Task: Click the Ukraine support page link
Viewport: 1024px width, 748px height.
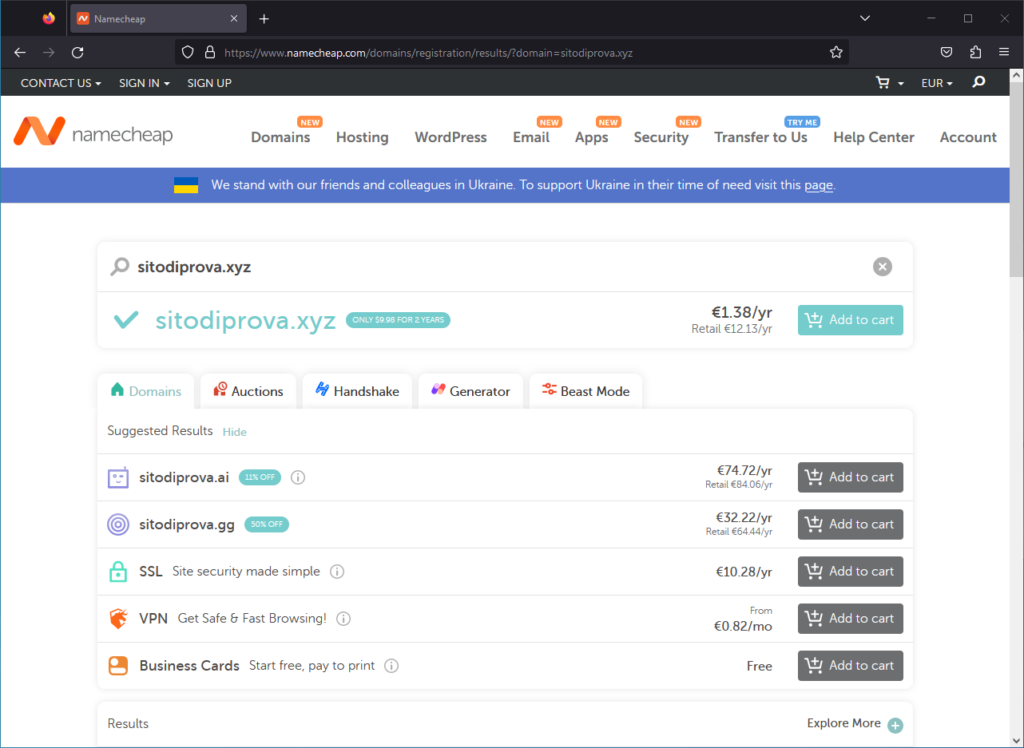Action: 818,185
